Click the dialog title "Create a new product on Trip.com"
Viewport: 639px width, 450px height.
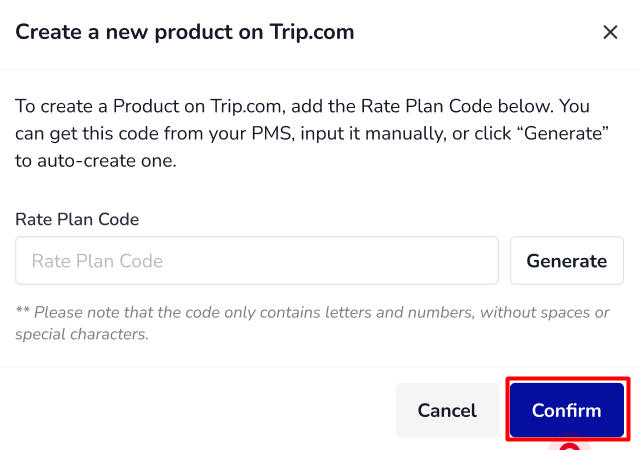point(185,32)
